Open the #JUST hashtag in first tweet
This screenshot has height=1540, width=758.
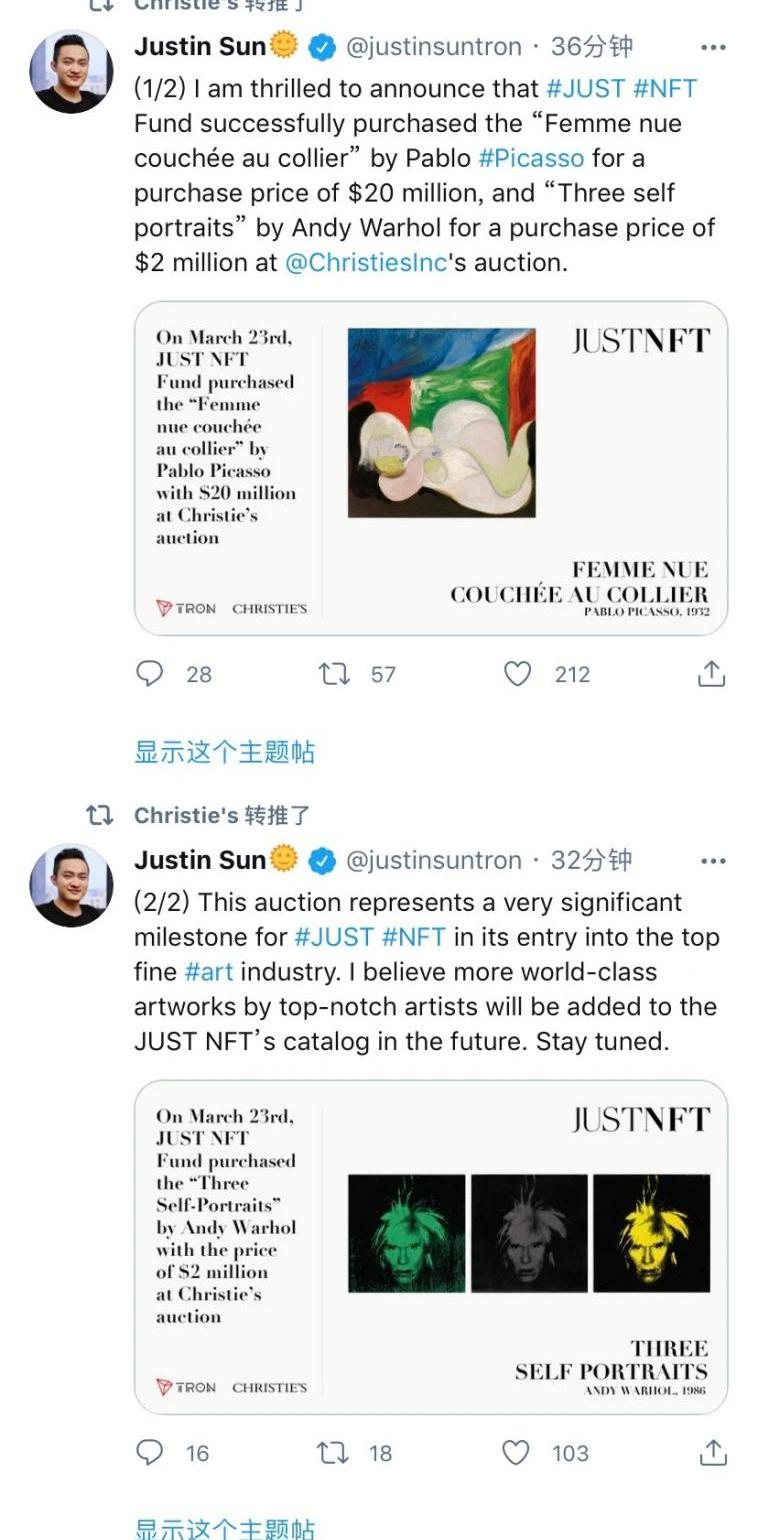(x=585, y=88)
